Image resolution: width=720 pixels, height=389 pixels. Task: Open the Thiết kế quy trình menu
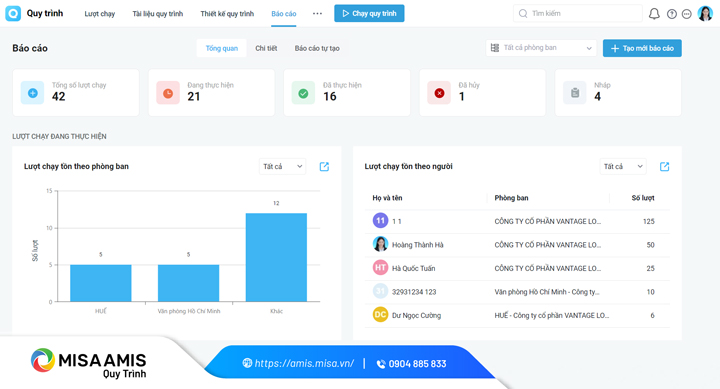pos(227,14)
